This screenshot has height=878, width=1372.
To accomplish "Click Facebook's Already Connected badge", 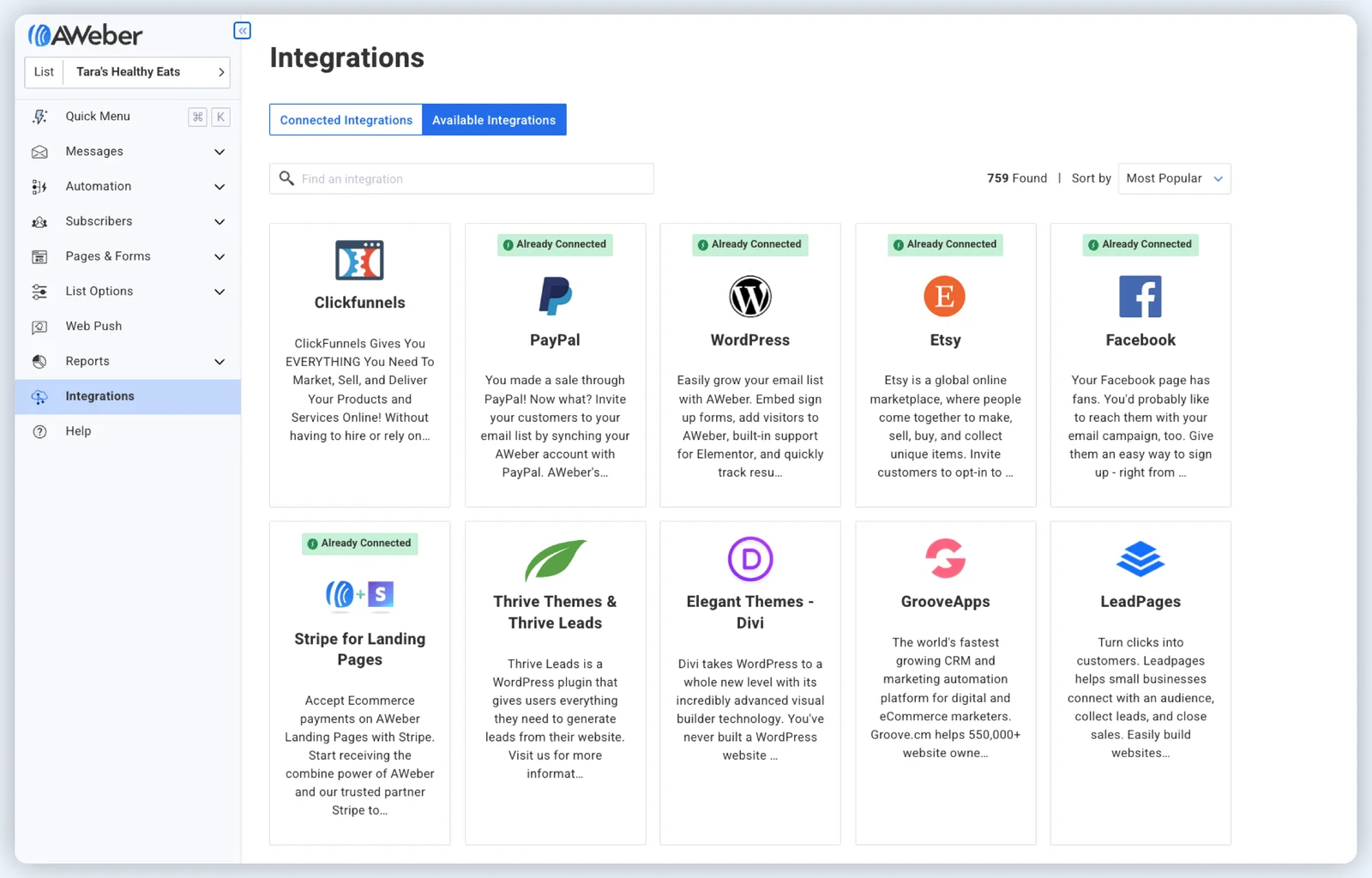I will (1140, 244).
